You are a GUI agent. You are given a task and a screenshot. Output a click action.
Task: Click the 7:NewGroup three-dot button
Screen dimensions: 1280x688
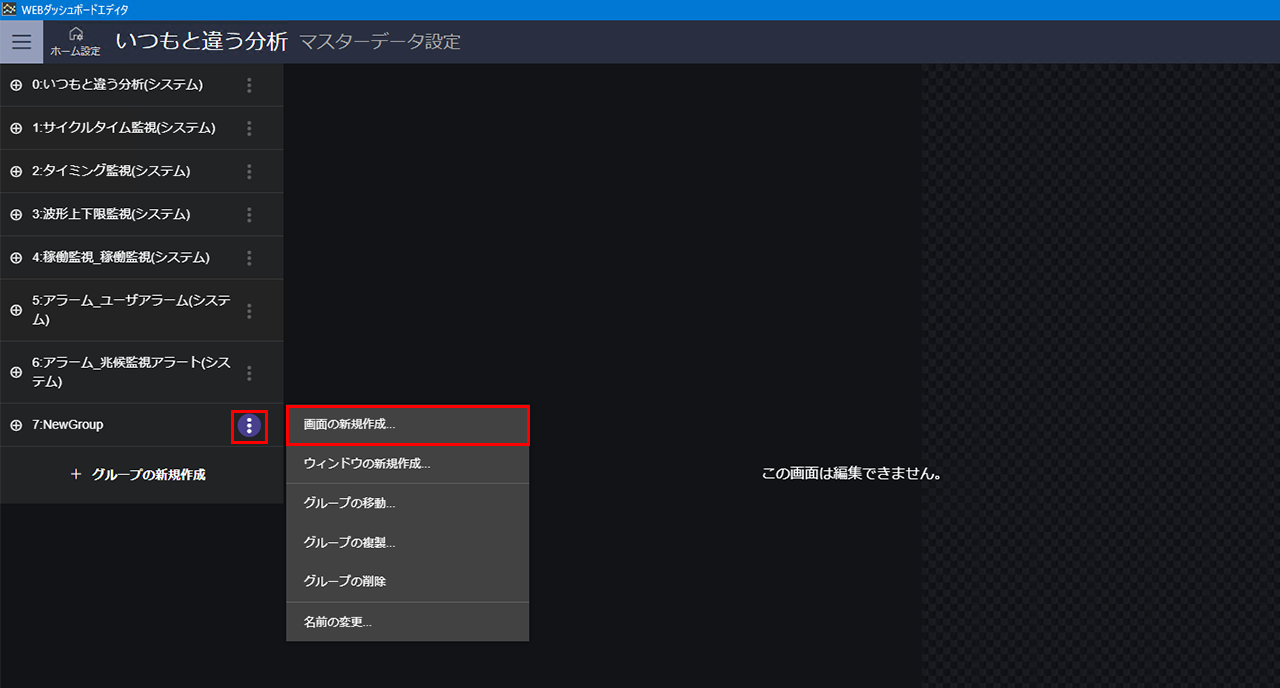(x=249, y=426)
